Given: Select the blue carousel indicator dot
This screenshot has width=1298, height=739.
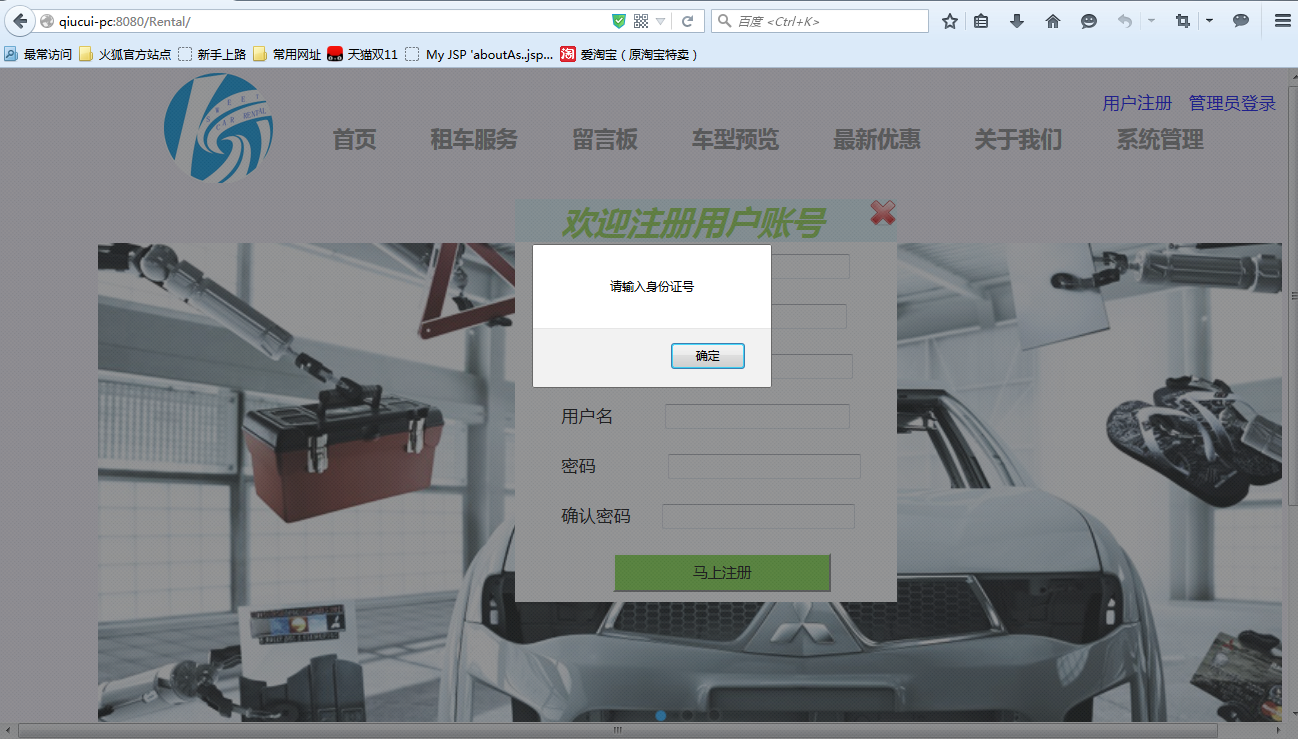Looking at the screenshot, I should coord(661,715).
